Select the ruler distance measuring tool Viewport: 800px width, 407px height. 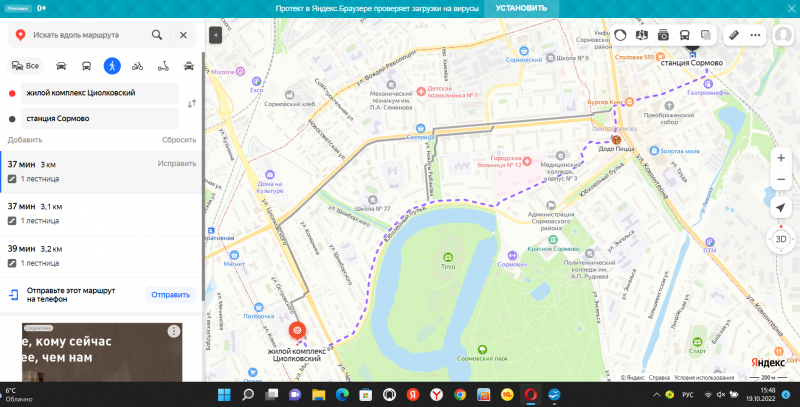[x=734, y=35]
